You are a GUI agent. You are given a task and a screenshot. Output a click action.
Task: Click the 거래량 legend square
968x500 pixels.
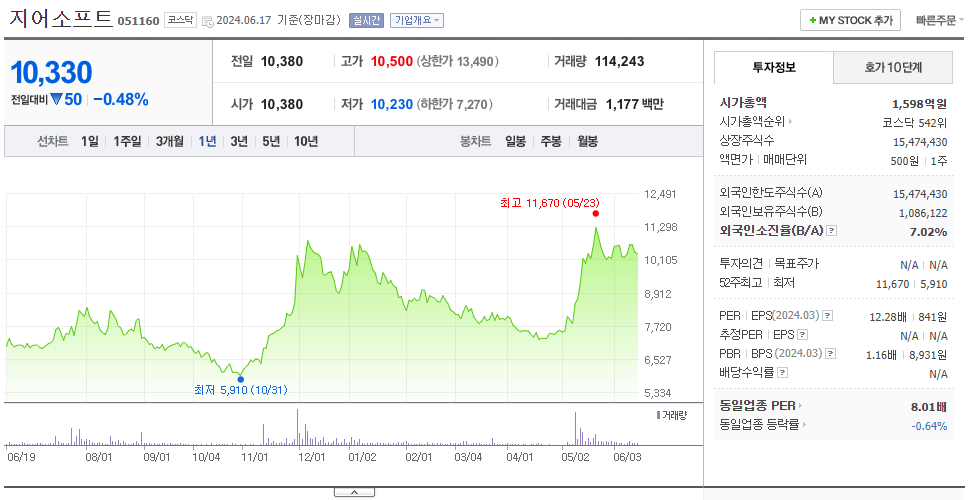click(658, 415)
